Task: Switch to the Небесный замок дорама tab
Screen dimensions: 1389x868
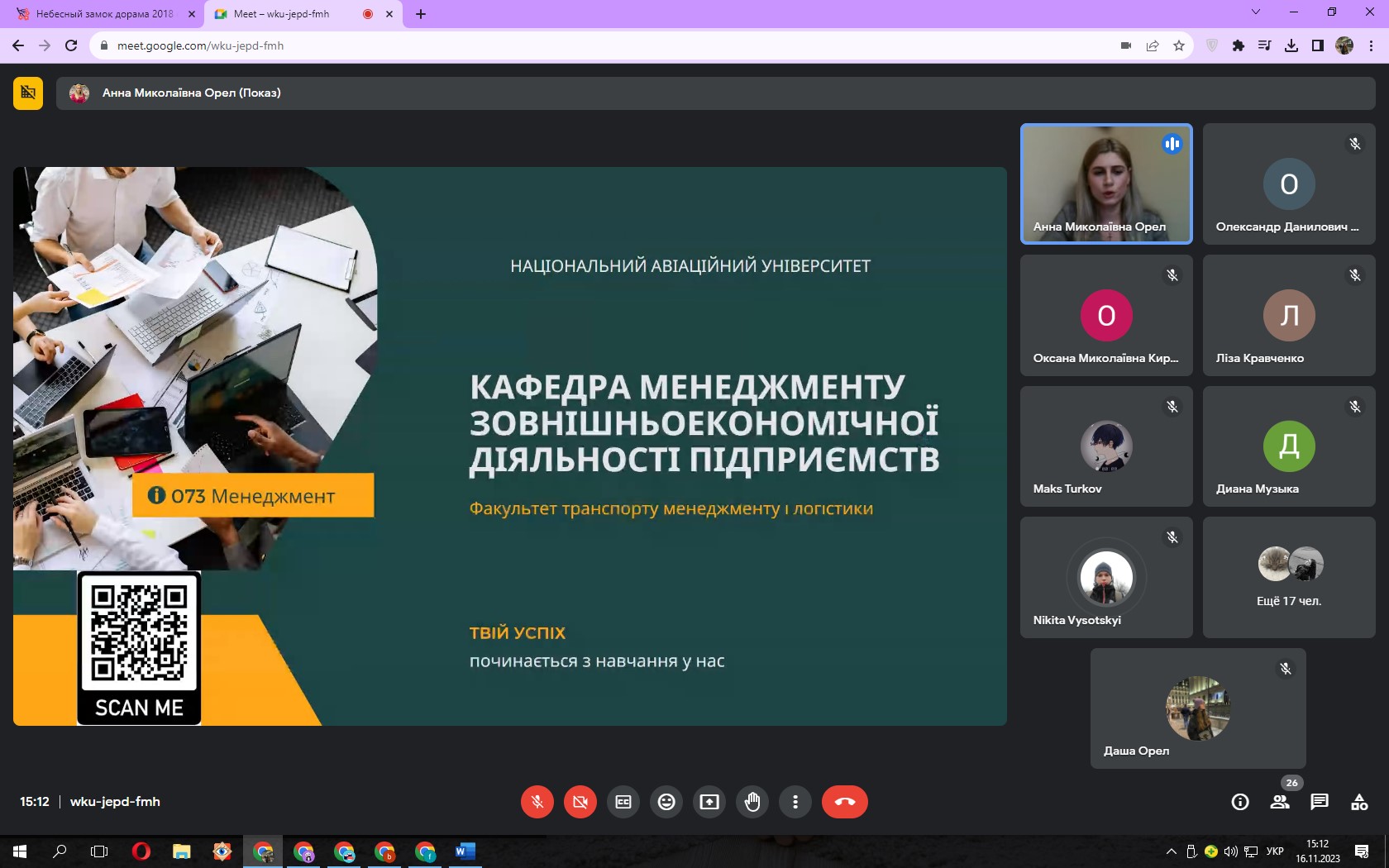Action: point(105,14)
